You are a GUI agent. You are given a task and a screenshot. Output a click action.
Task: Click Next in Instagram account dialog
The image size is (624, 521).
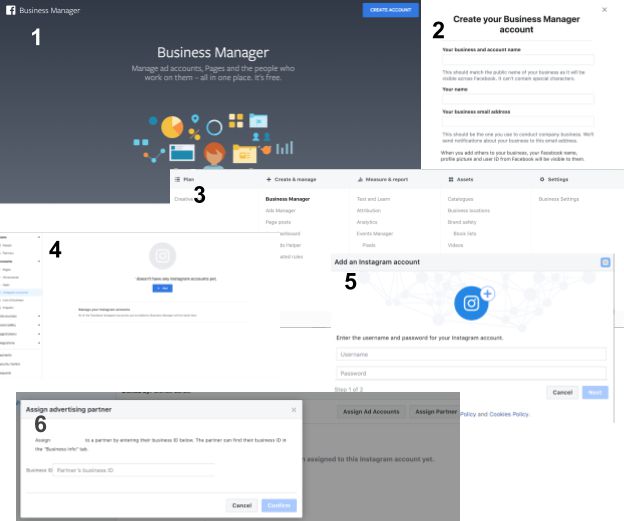point(595,392)
